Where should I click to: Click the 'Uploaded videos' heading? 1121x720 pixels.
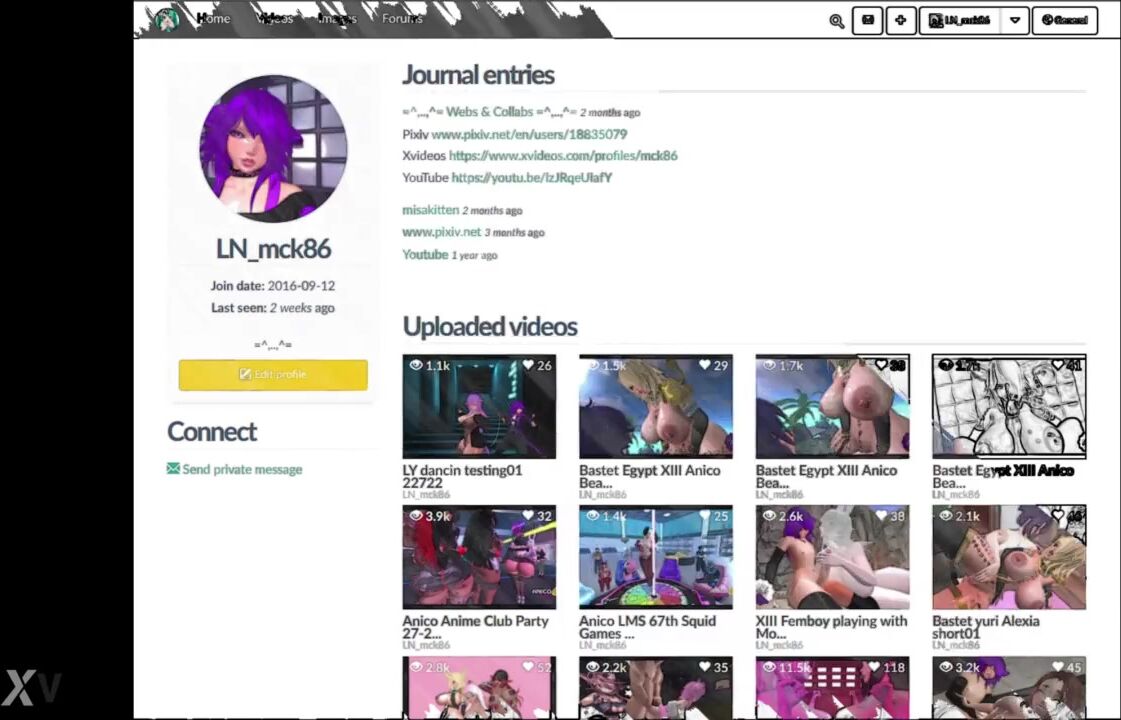coord(490,327)
